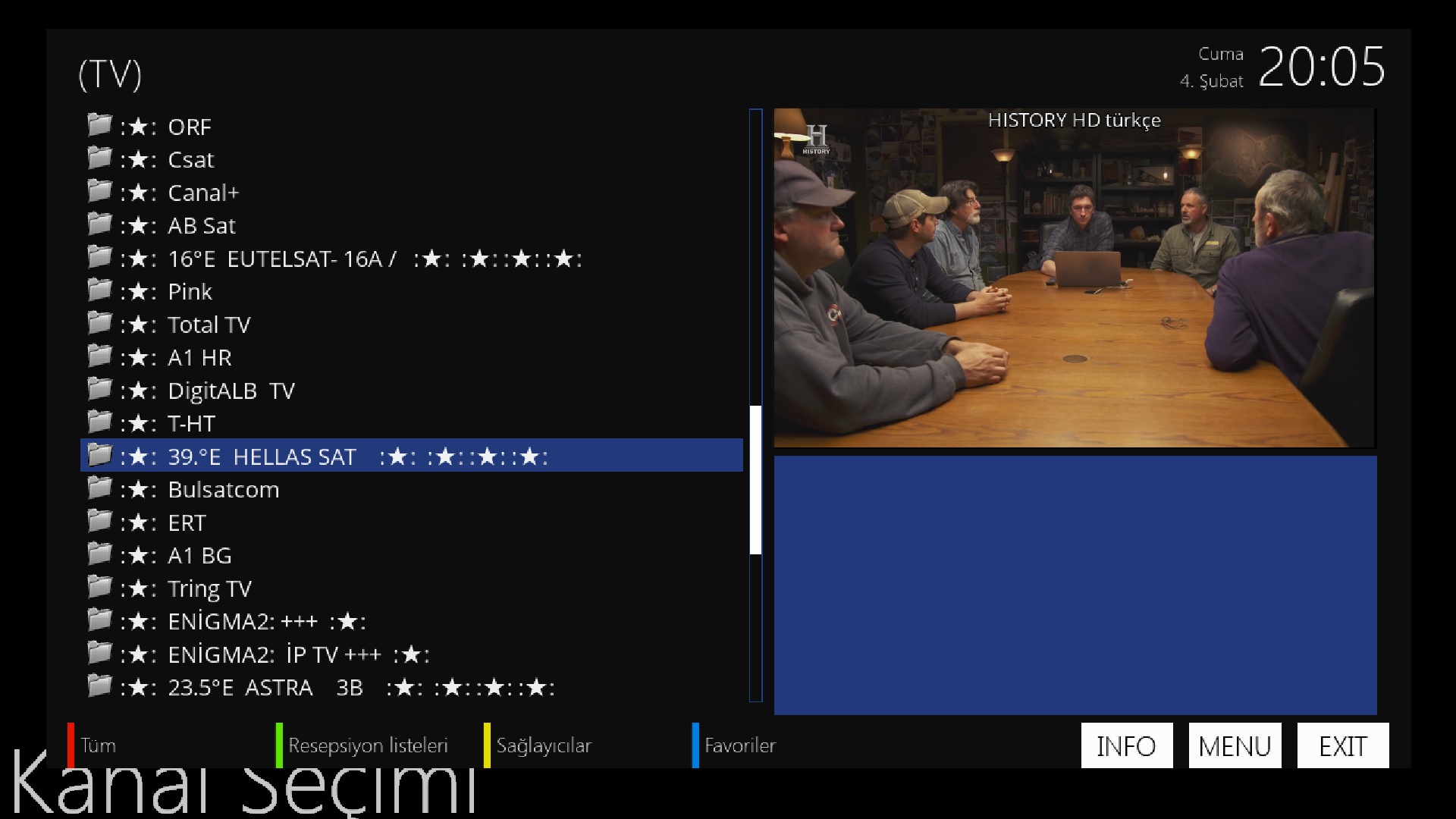Image resolution: width=1456 pixels, height=819 pixels.
Task: Switch to Favoriler list
Action: tap(740, 745)
